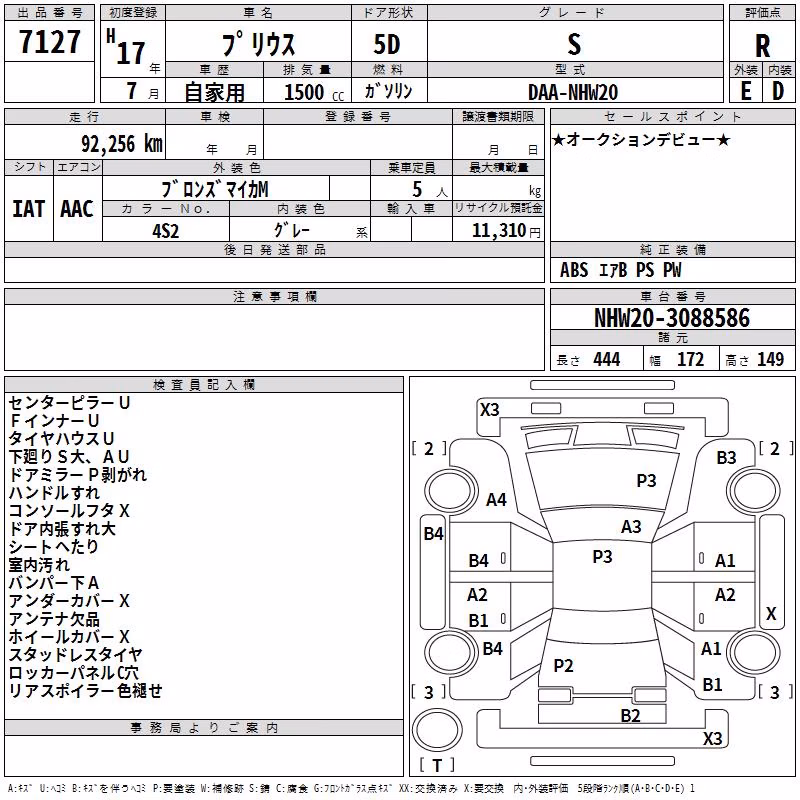Click inspector note 室内汚れ
The width and height of the screenshot is (800, 800).
(39, 564)
